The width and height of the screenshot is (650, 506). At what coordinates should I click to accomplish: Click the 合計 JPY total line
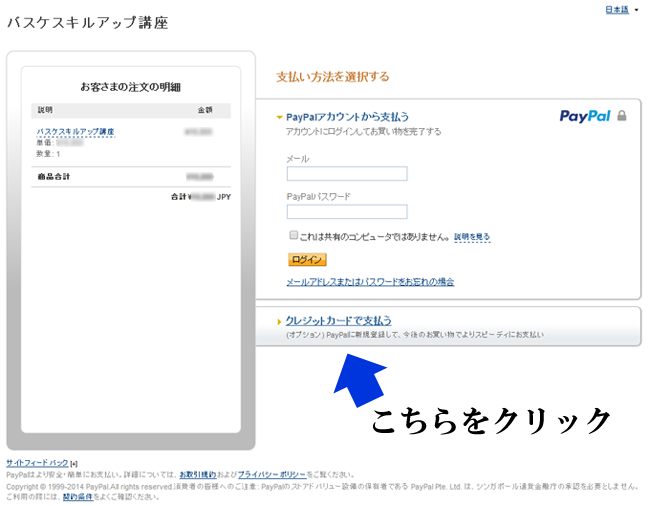(201, 197)
